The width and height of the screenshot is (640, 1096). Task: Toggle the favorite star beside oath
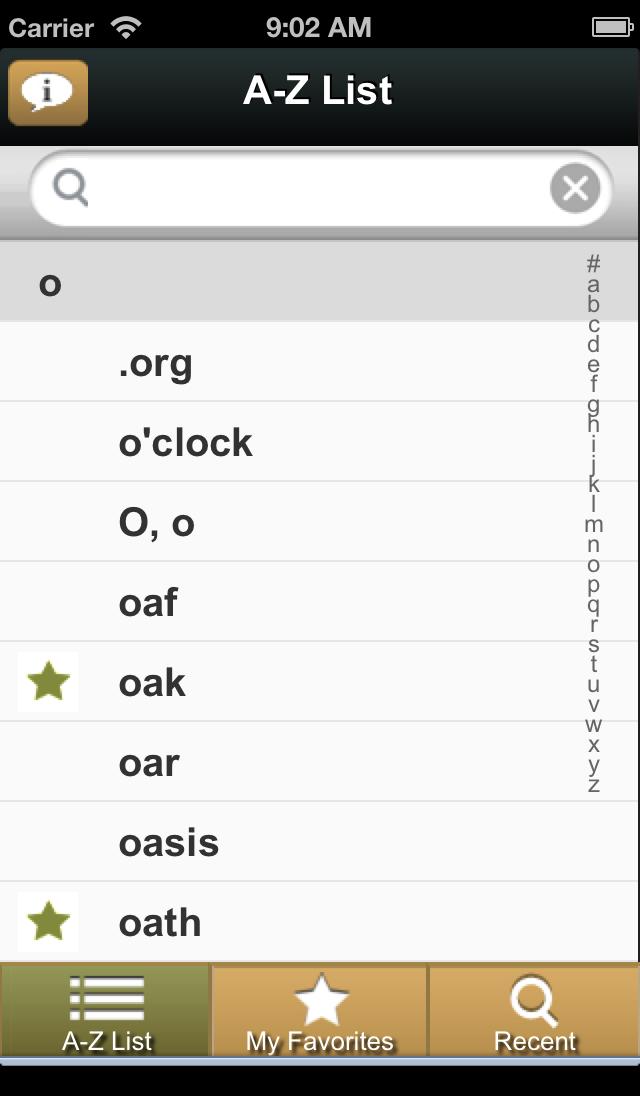[x=48, y=922]
